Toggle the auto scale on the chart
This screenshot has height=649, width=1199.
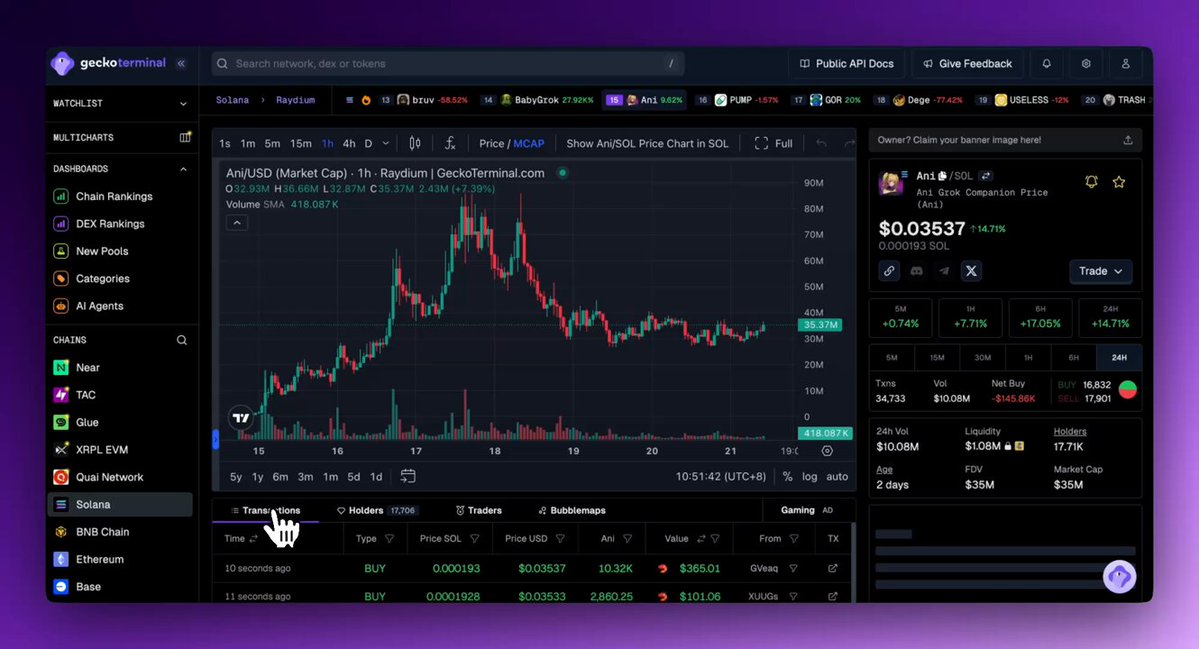pos(837,476)
